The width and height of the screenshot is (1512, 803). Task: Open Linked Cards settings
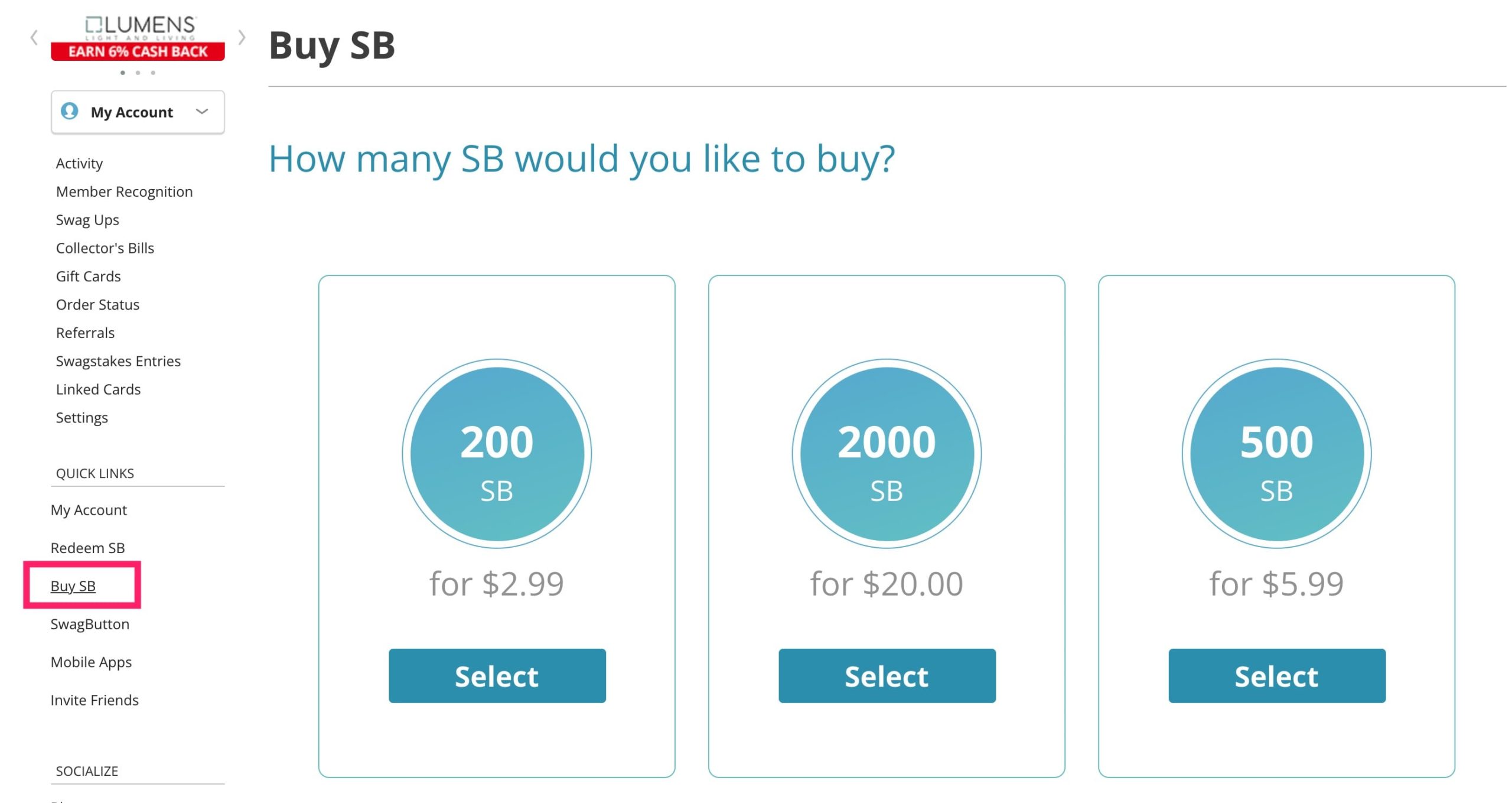(x=98, y=389)
